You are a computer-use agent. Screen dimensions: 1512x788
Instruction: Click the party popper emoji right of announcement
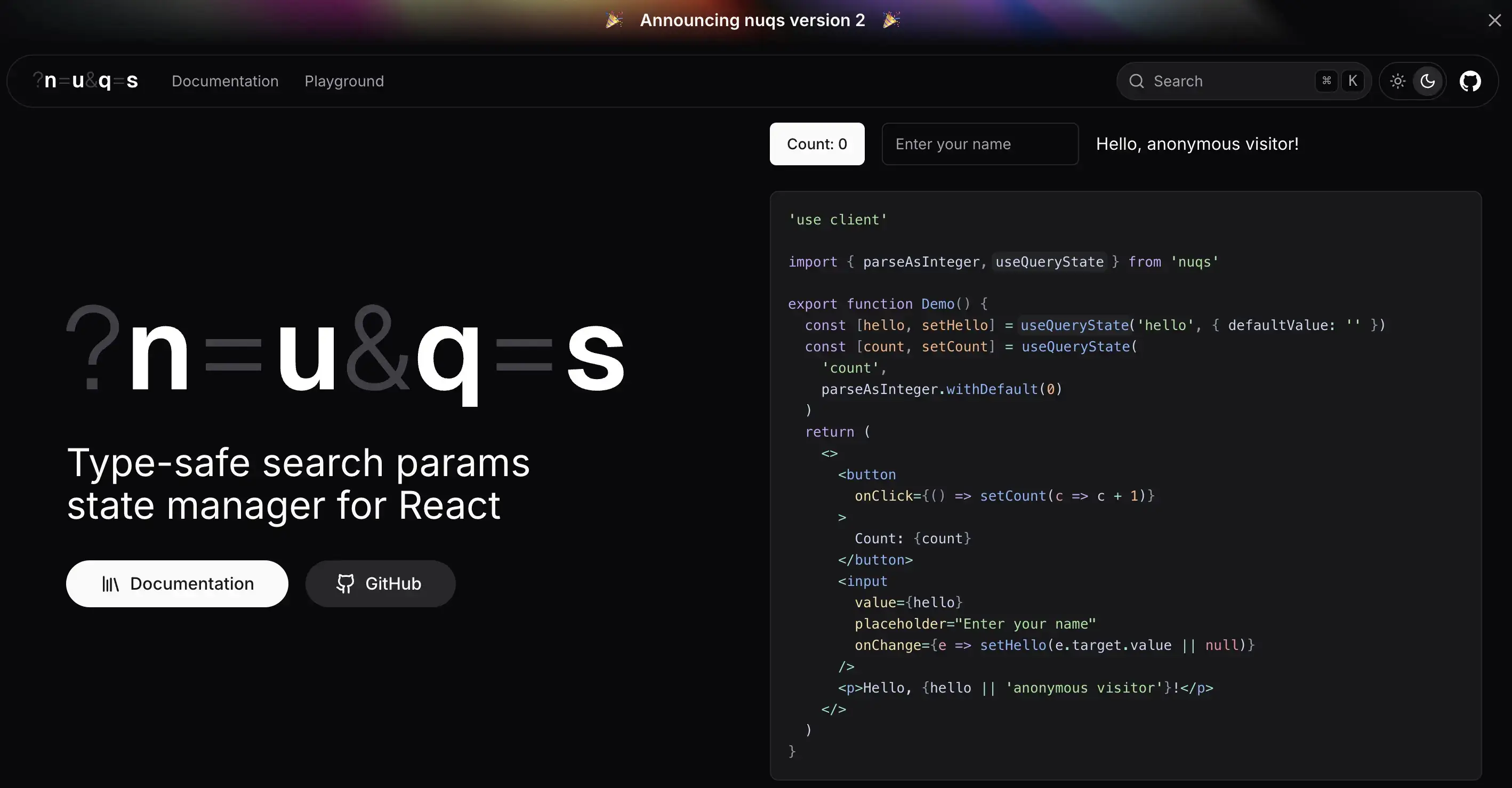coord(891,20)
